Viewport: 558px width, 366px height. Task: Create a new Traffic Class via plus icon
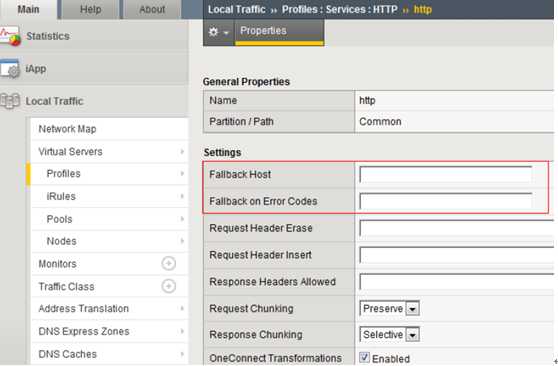(x=169, y=286)
